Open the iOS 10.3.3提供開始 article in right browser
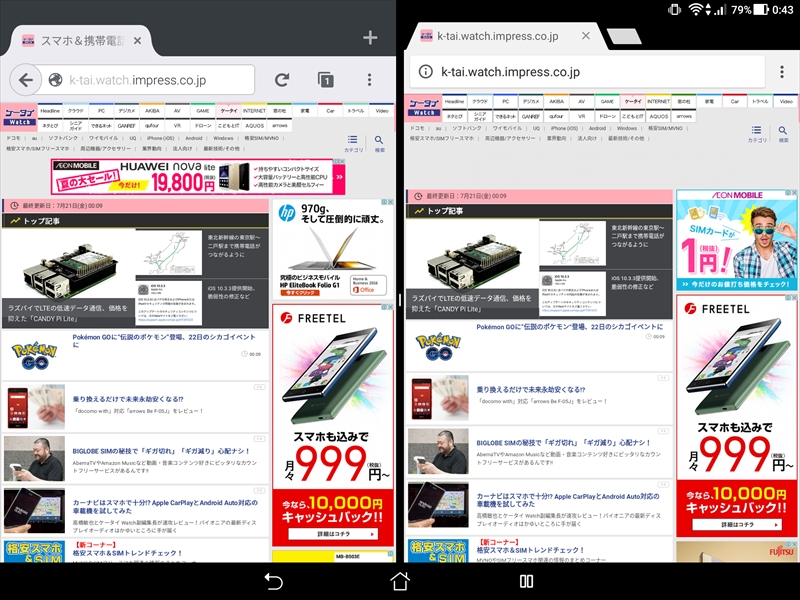Screen dimensions: 800x600 click(606, 293)
